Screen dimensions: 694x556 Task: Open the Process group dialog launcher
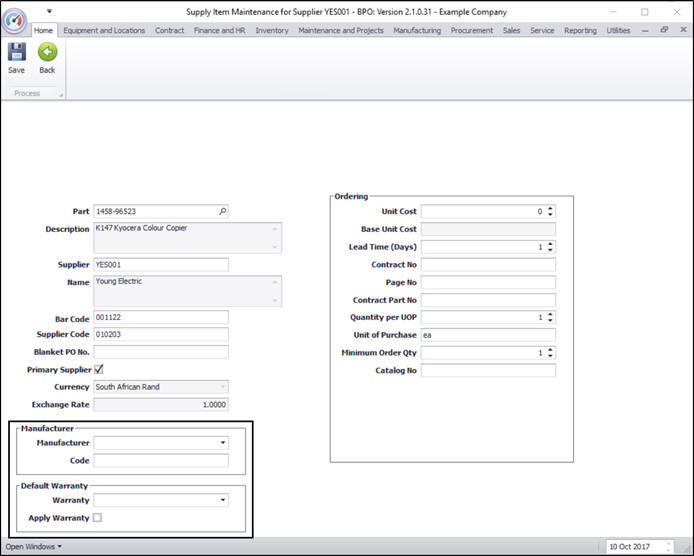61,94
